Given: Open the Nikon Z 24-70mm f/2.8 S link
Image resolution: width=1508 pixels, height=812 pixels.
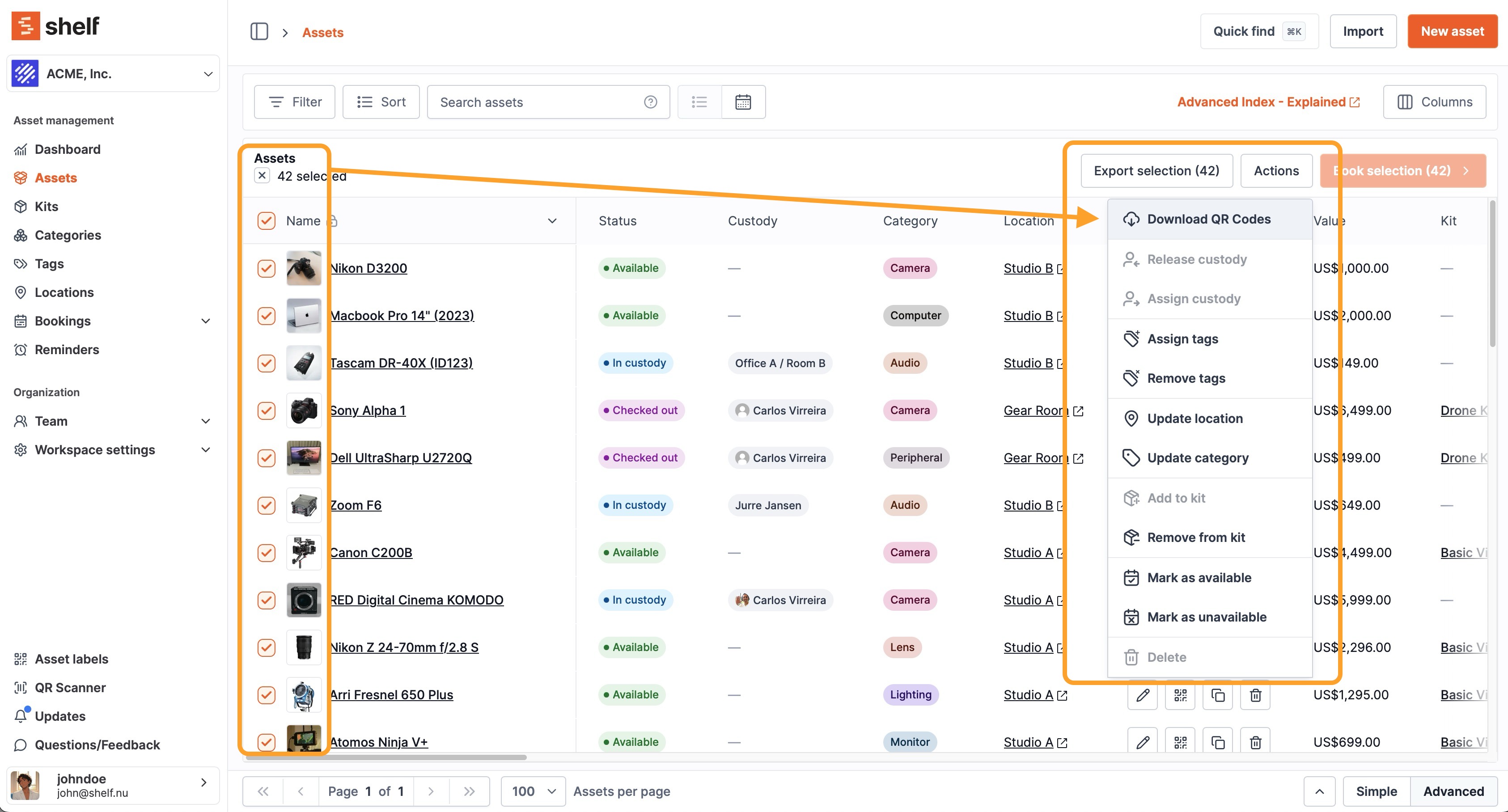Looking at the screenshot, I should point(404,647).
